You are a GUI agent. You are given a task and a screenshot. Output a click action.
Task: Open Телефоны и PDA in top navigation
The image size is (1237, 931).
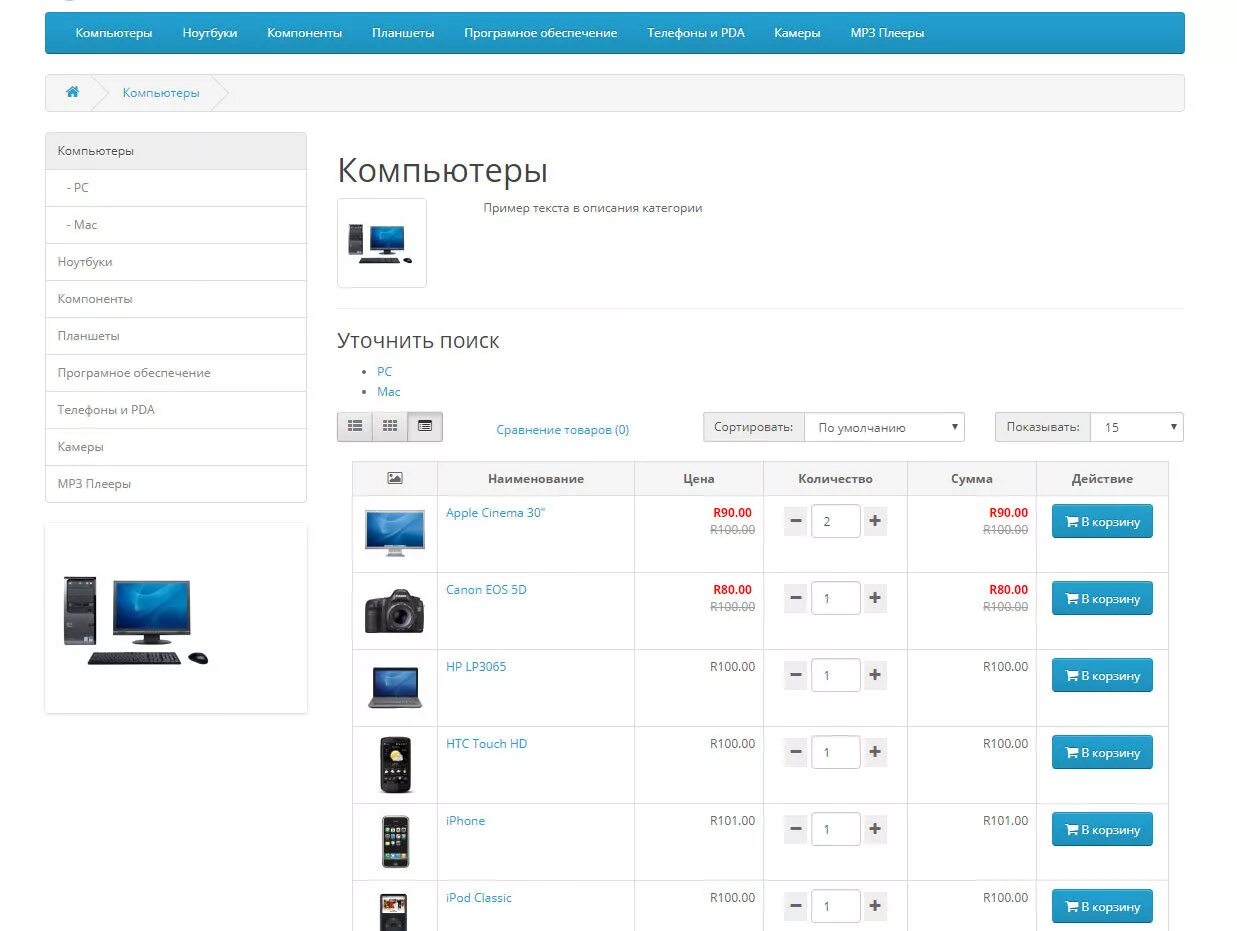tap(696, 33)
